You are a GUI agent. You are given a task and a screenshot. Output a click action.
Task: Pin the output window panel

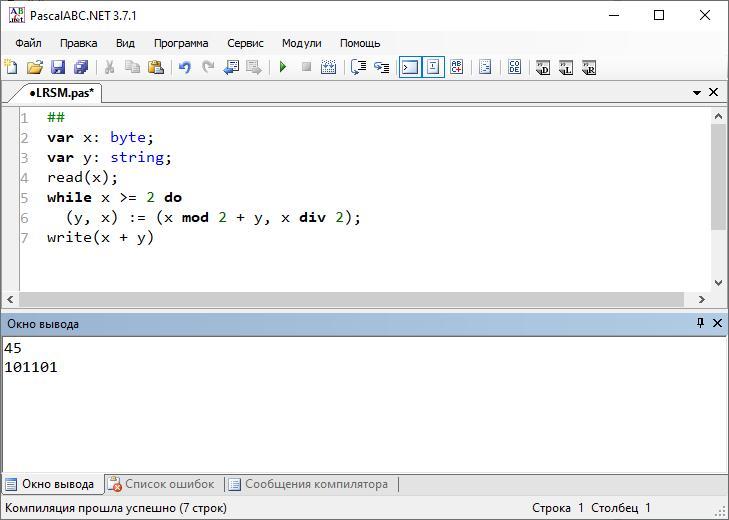700,323
